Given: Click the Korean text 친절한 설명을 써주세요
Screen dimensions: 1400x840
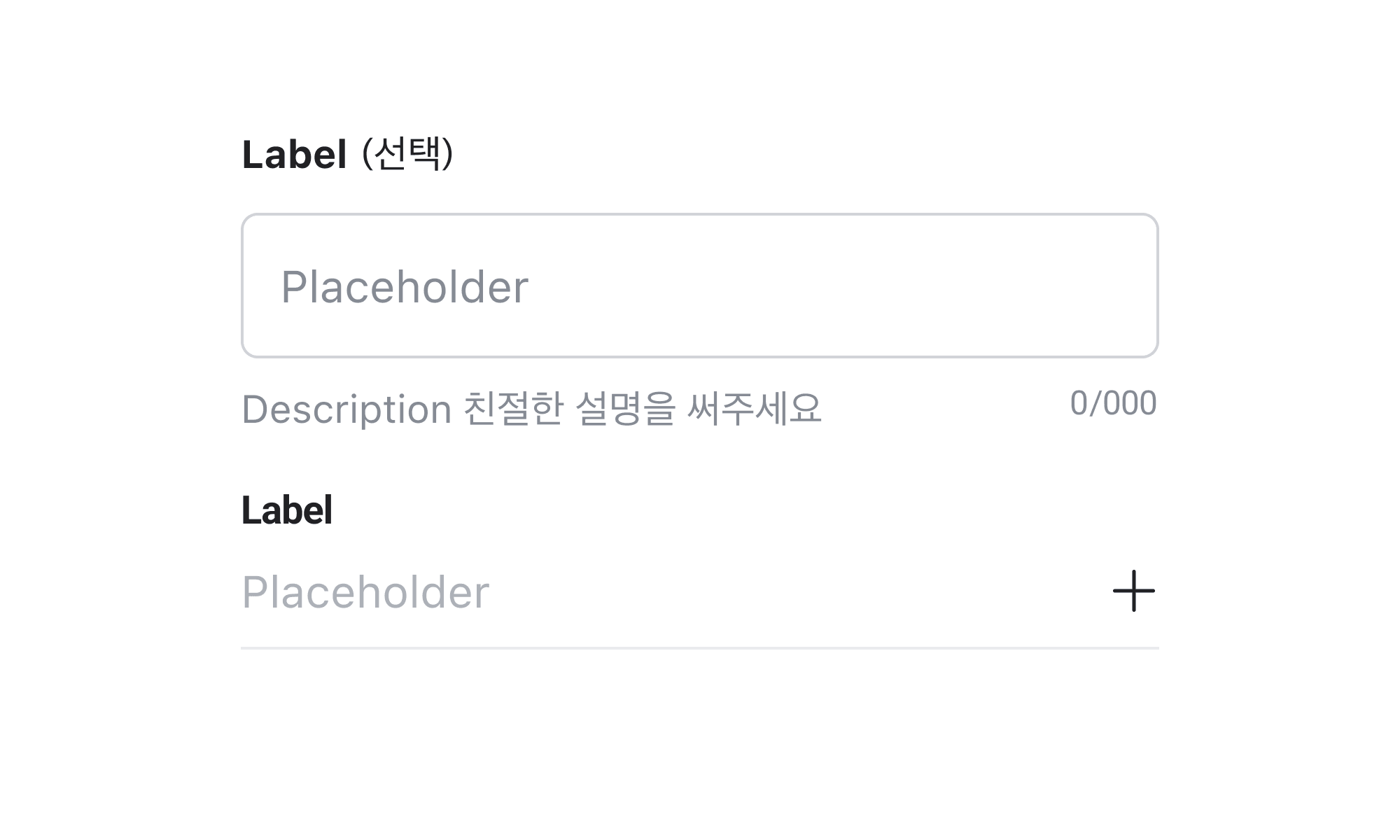Looking at the screenshot, I should pyautogui.click(x=643, y=409).
